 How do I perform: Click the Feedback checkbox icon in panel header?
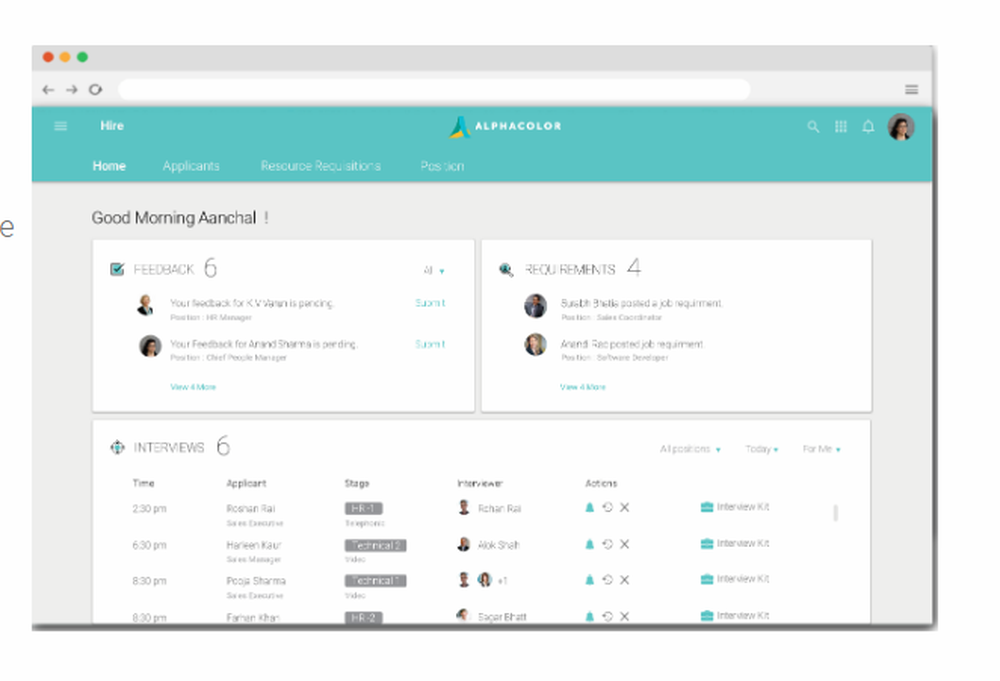coord(117,267)
